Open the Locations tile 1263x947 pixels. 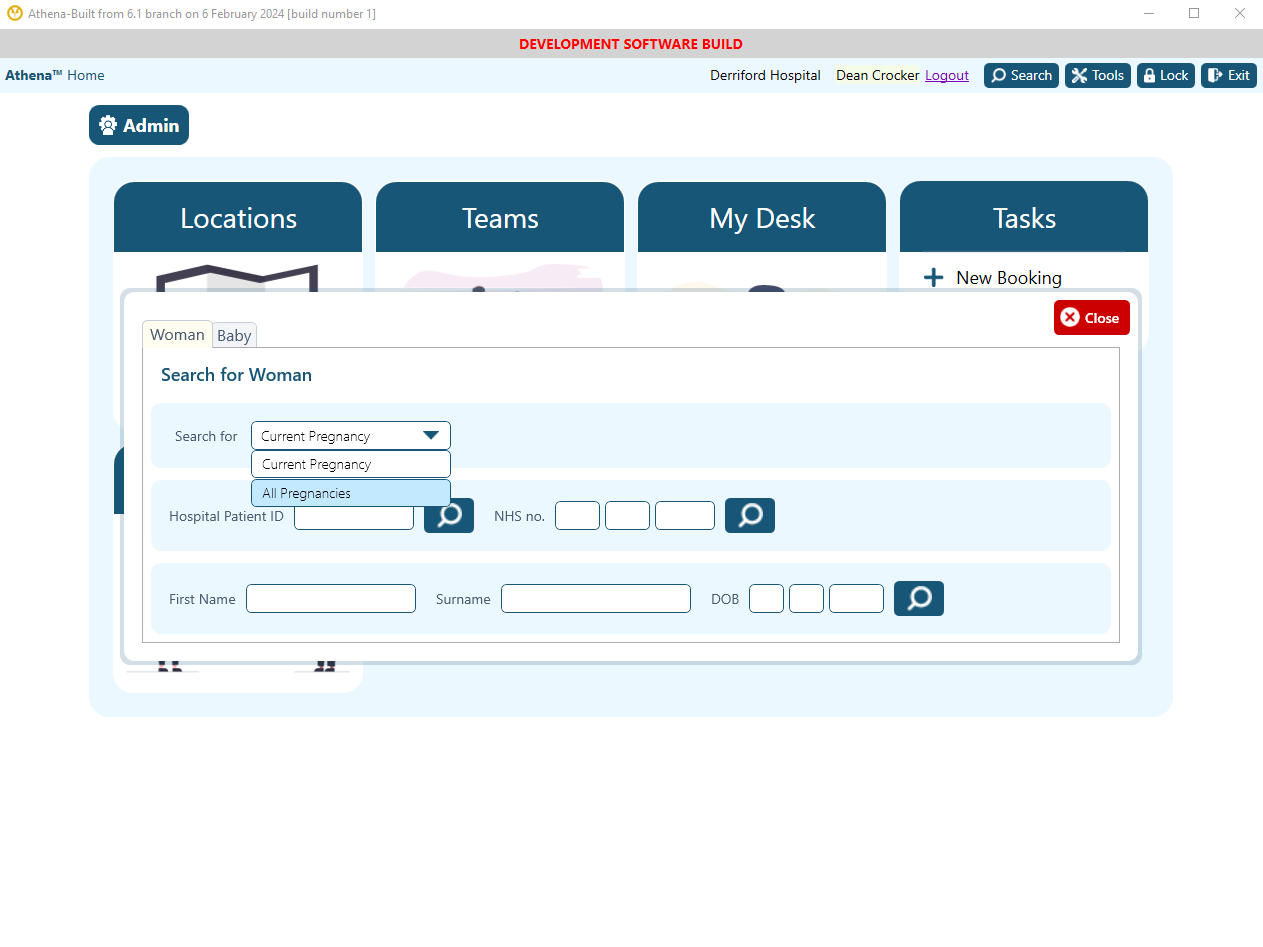pos(238,218)
